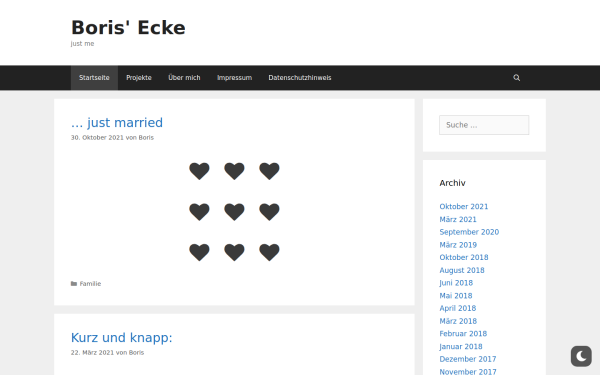
Task: Click the date 22. März 2021
Action: 92,352
